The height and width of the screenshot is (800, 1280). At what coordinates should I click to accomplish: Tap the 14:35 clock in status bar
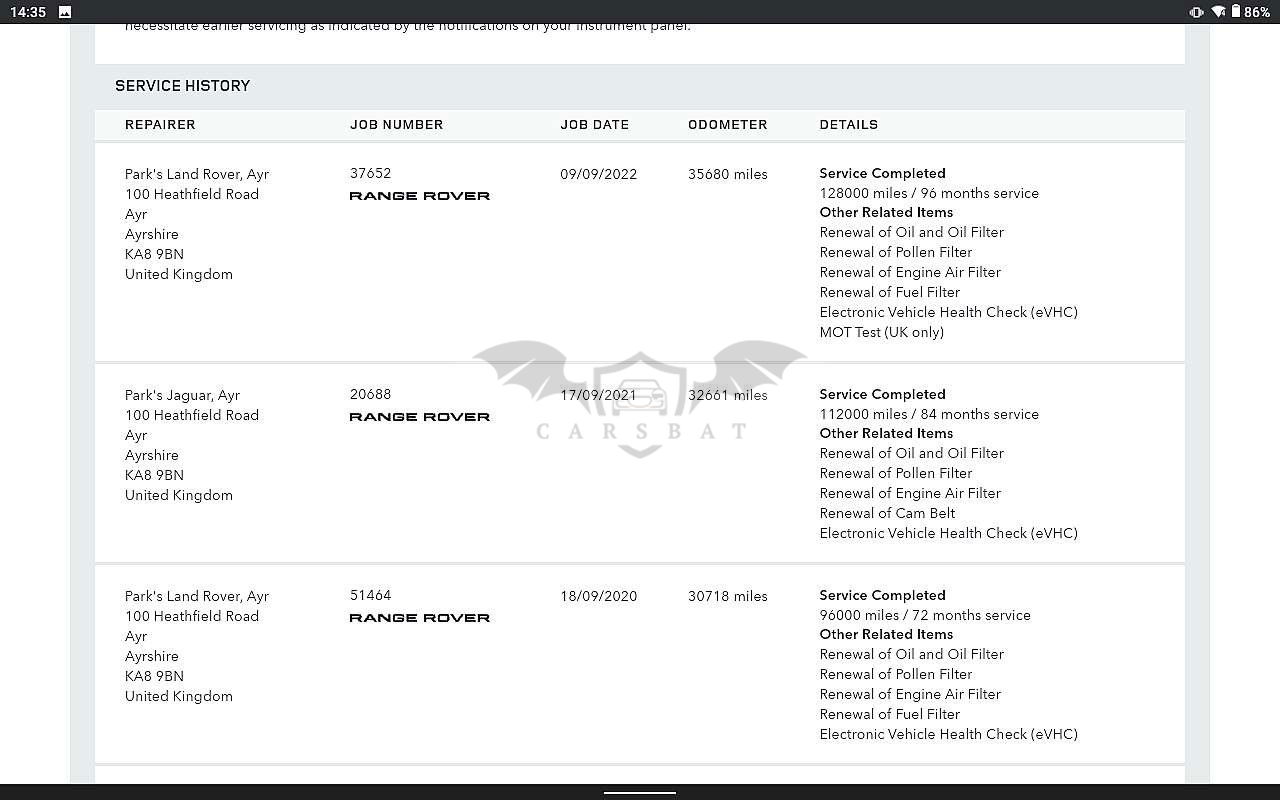(28, 12)
